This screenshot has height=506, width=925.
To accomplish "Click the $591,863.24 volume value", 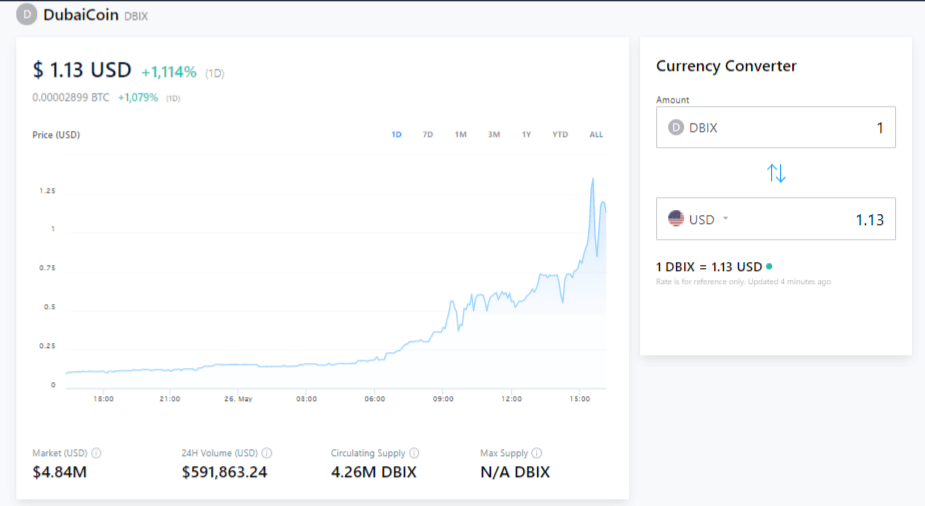I will (x=224, y=472).
